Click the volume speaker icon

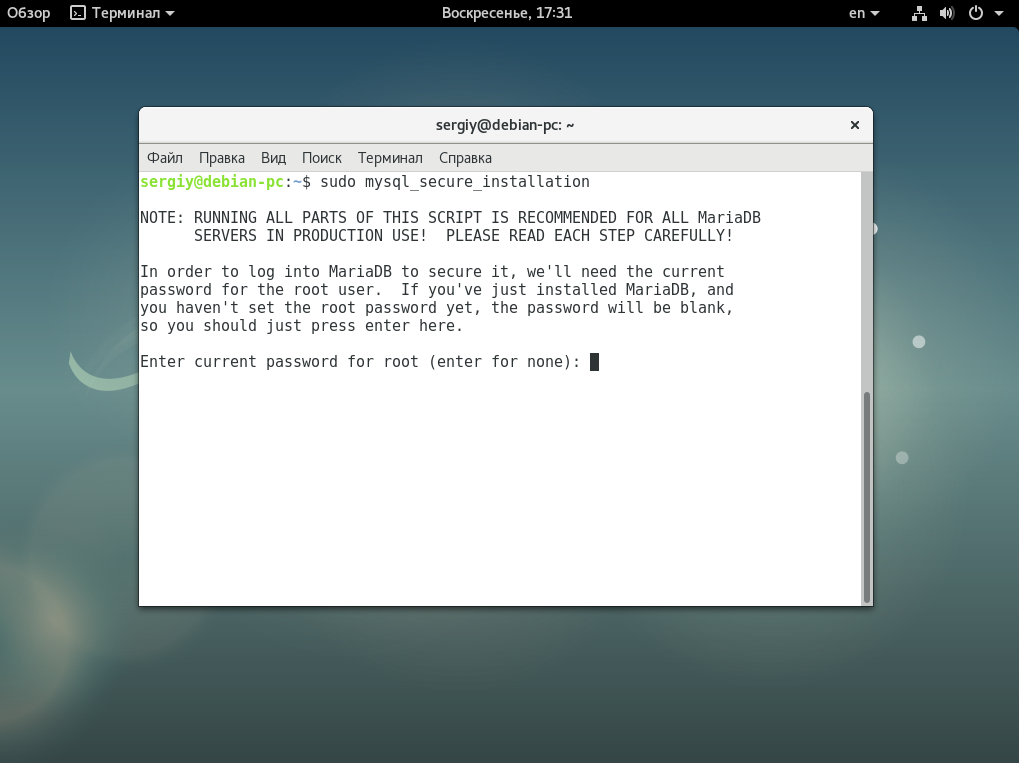tap(948, 13)
